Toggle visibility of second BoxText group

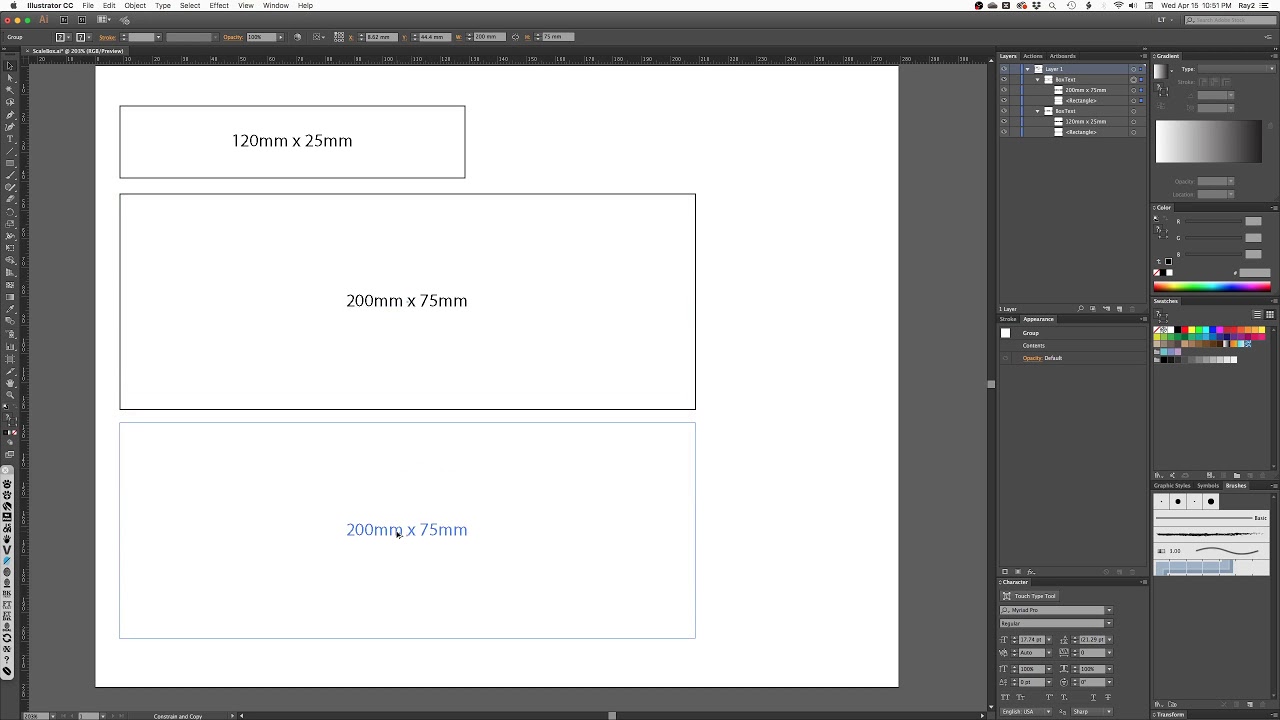click(x=1004, y=111)
